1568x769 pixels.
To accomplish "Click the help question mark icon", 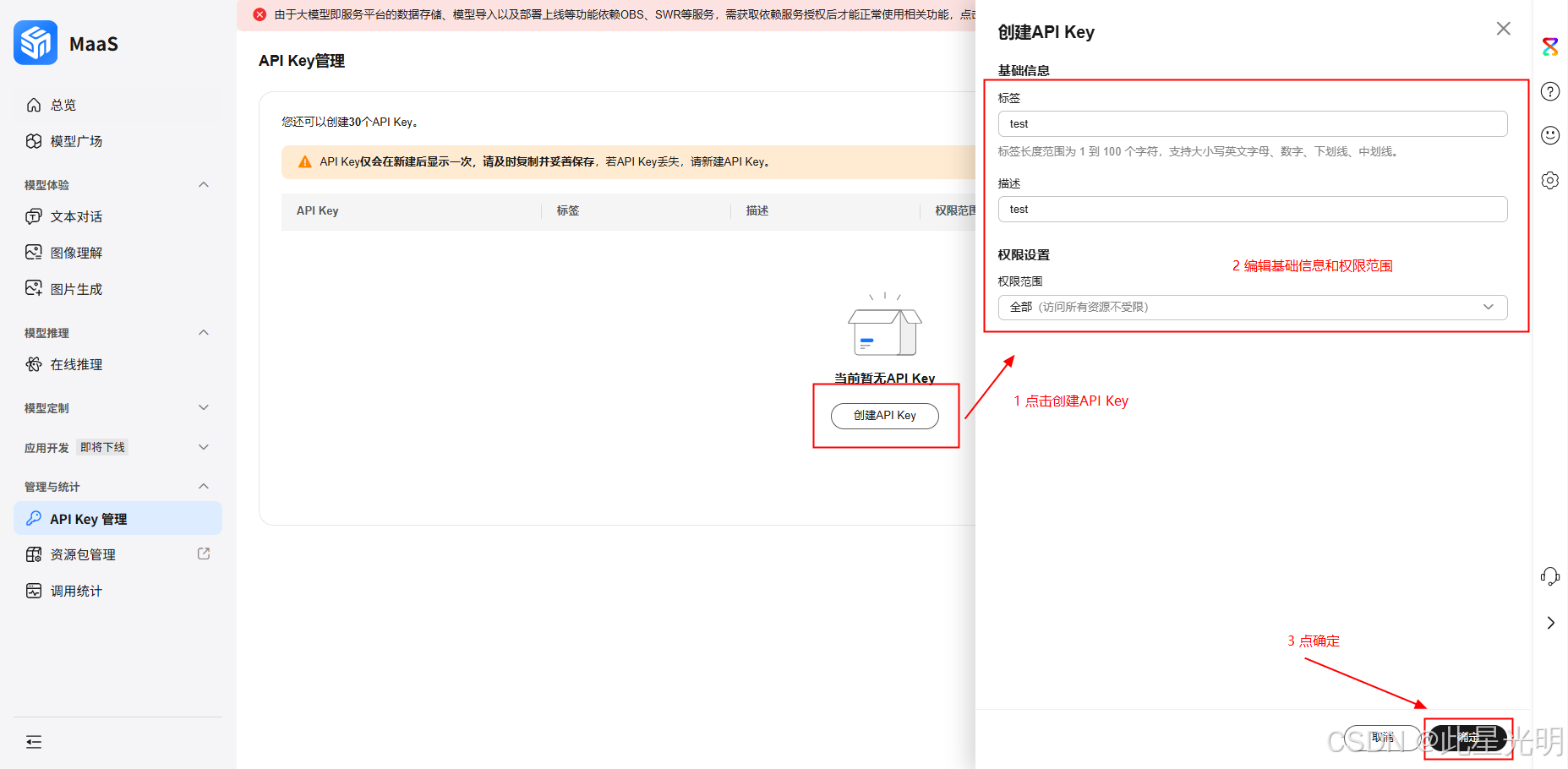I will click(1549, 91).
